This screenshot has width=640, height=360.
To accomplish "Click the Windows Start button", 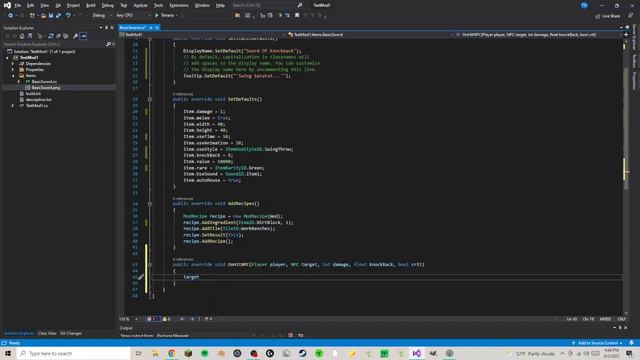I will tap(8, 353).
